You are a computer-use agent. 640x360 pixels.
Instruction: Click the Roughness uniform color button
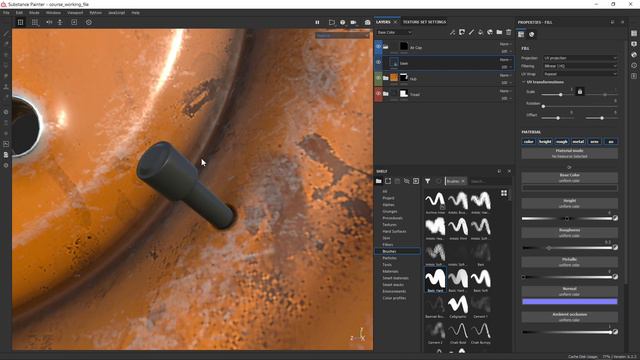(569, 233)
